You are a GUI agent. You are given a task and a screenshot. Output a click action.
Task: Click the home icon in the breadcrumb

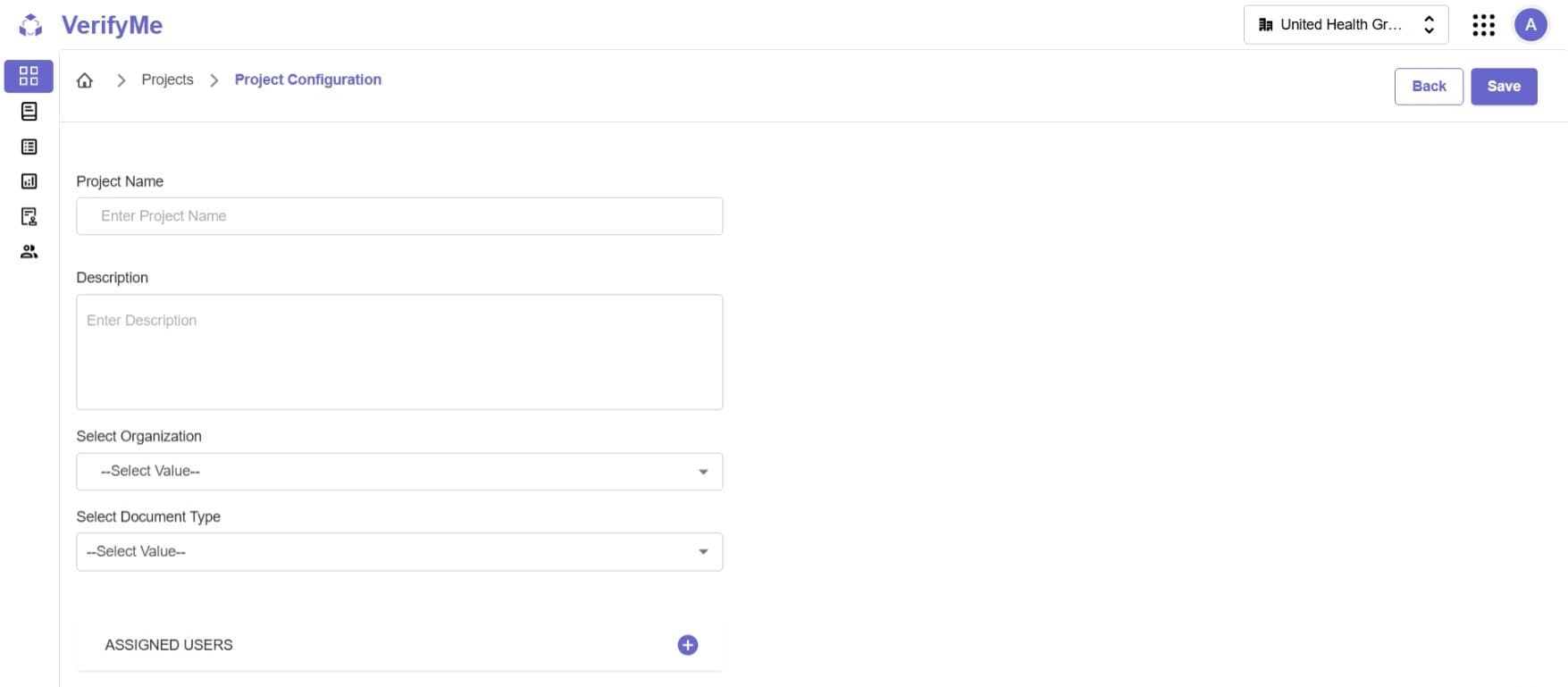(85, 80)
